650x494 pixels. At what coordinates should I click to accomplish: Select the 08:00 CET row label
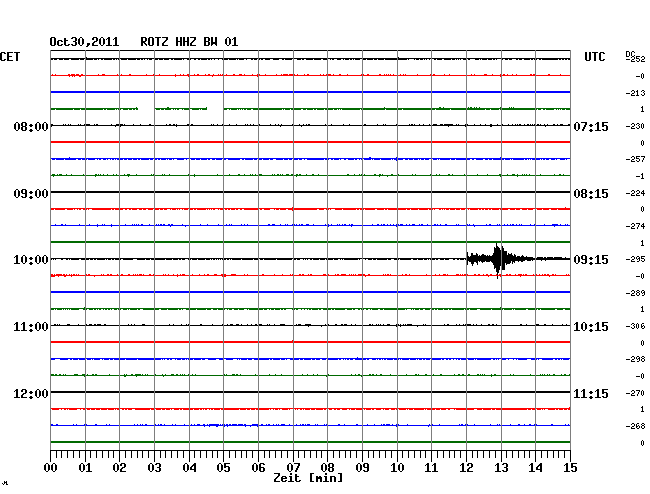(x=31, y=126)
